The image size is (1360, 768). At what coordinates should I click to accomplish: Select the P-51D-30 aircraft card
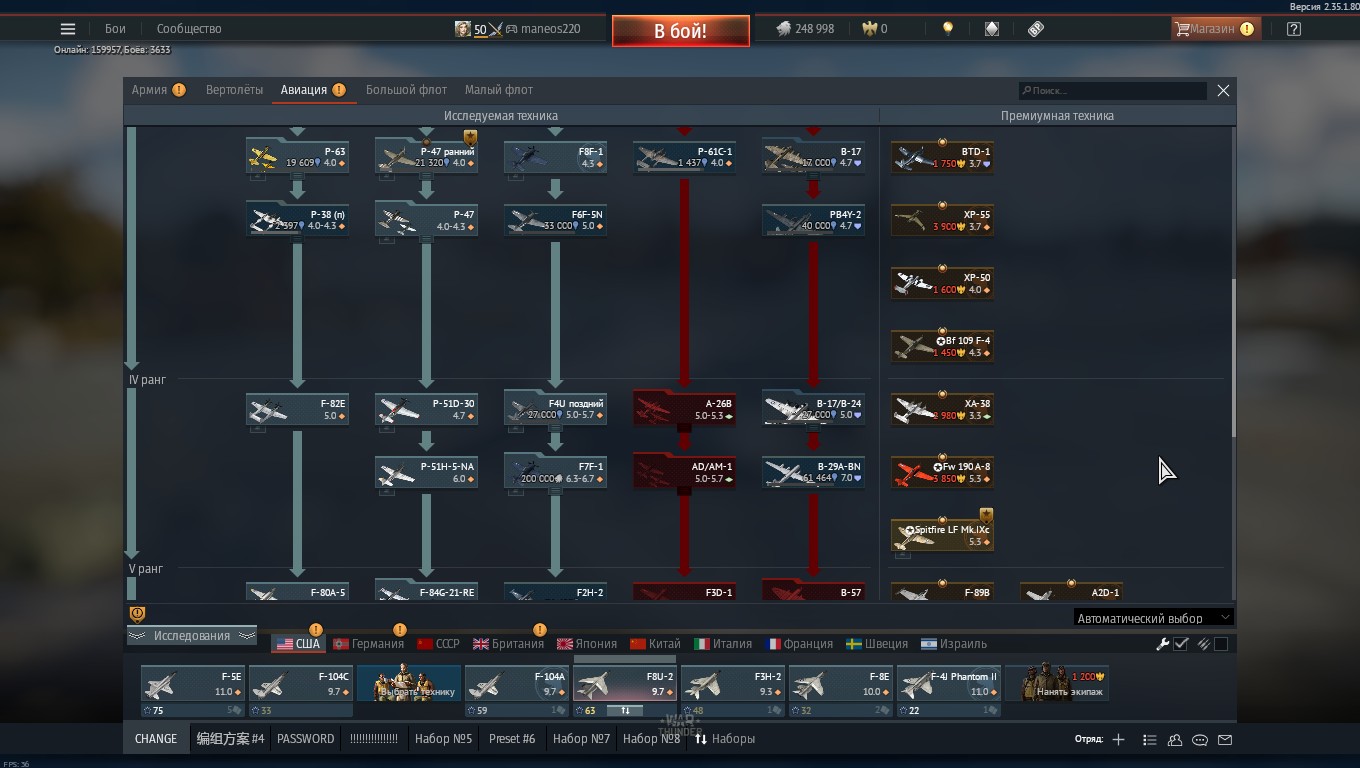click(x=427, y=409)
